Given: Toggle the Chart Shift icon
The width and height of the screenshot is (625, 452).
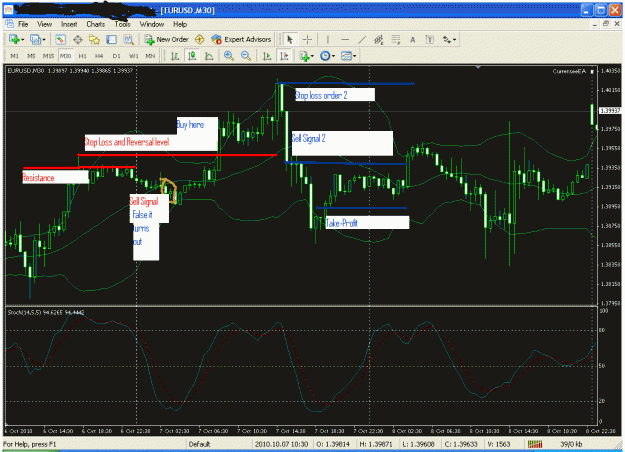Looking at the screenshot, I should (284, 56).
